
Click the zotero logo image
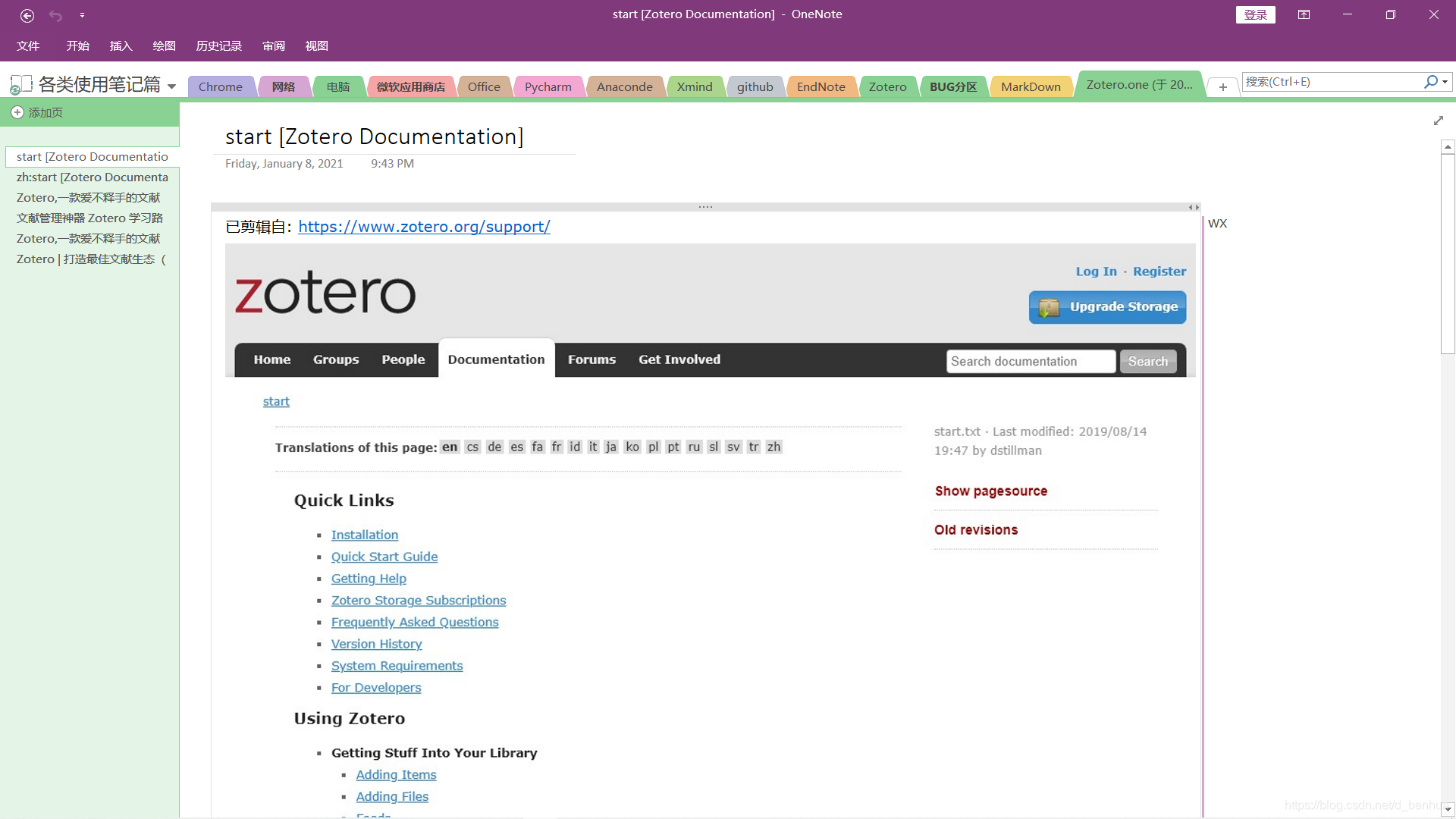point(325,292)
